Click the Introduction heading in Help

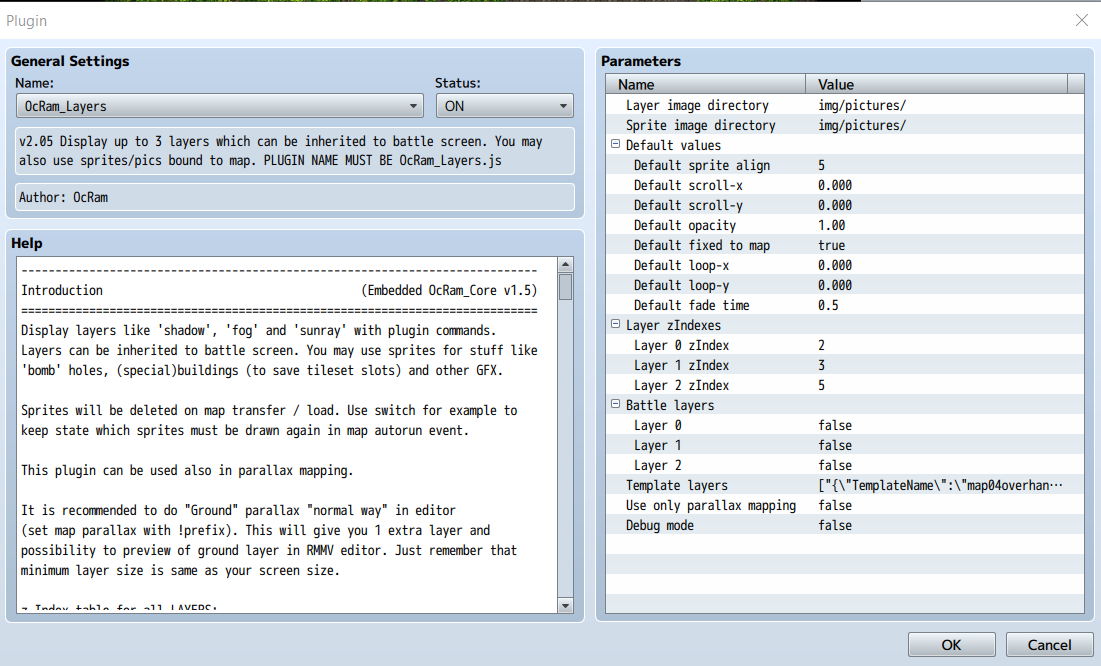point(62,290)
